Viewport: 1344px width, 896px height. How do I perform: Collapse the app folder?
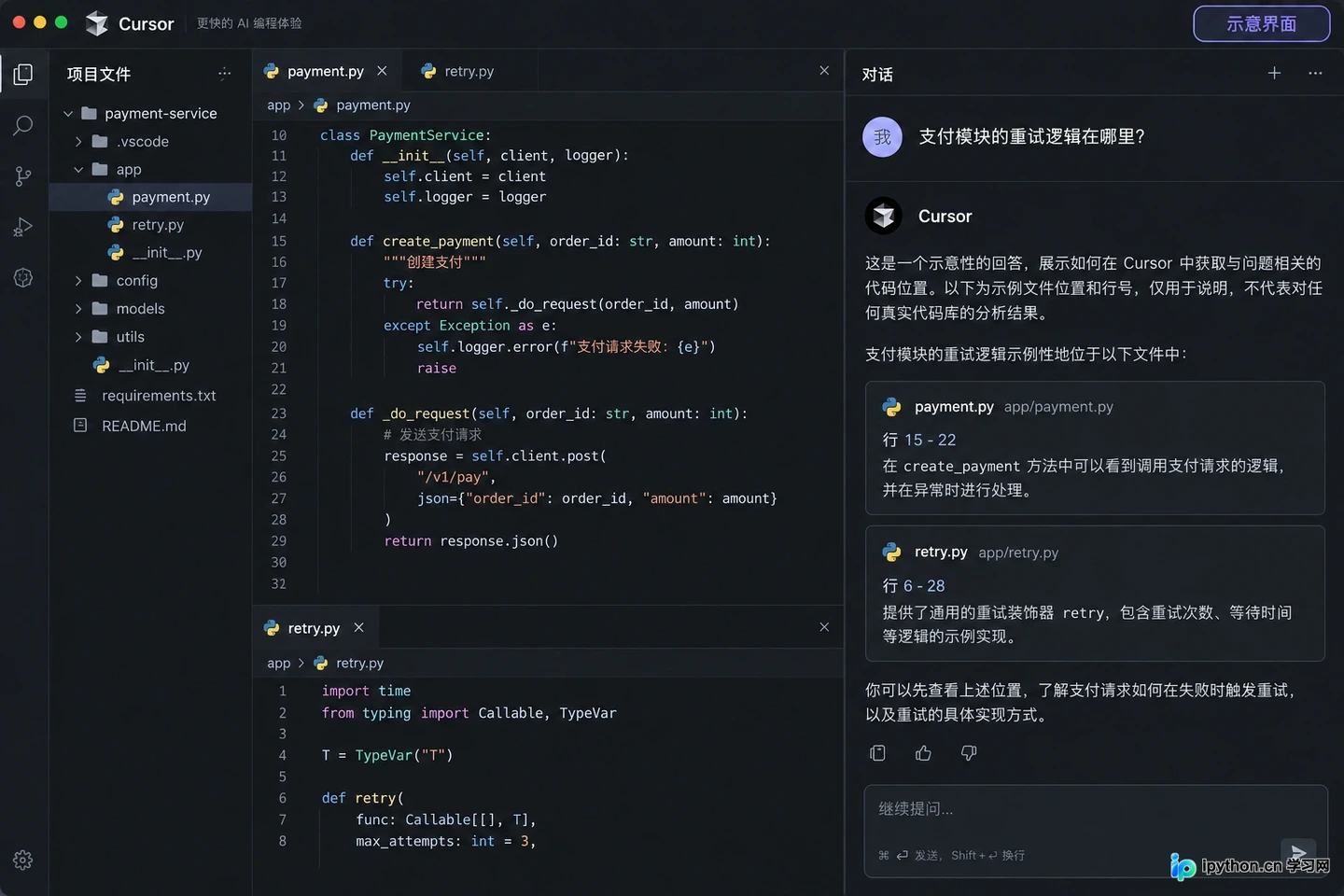coord(79,170)
